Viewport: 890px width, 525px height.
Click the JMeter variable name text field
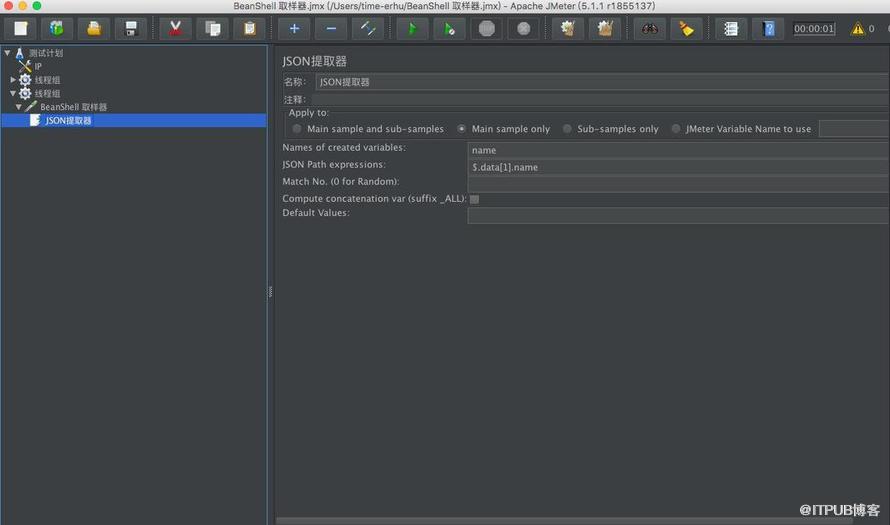pyautogui.click(x=854, y=129)
